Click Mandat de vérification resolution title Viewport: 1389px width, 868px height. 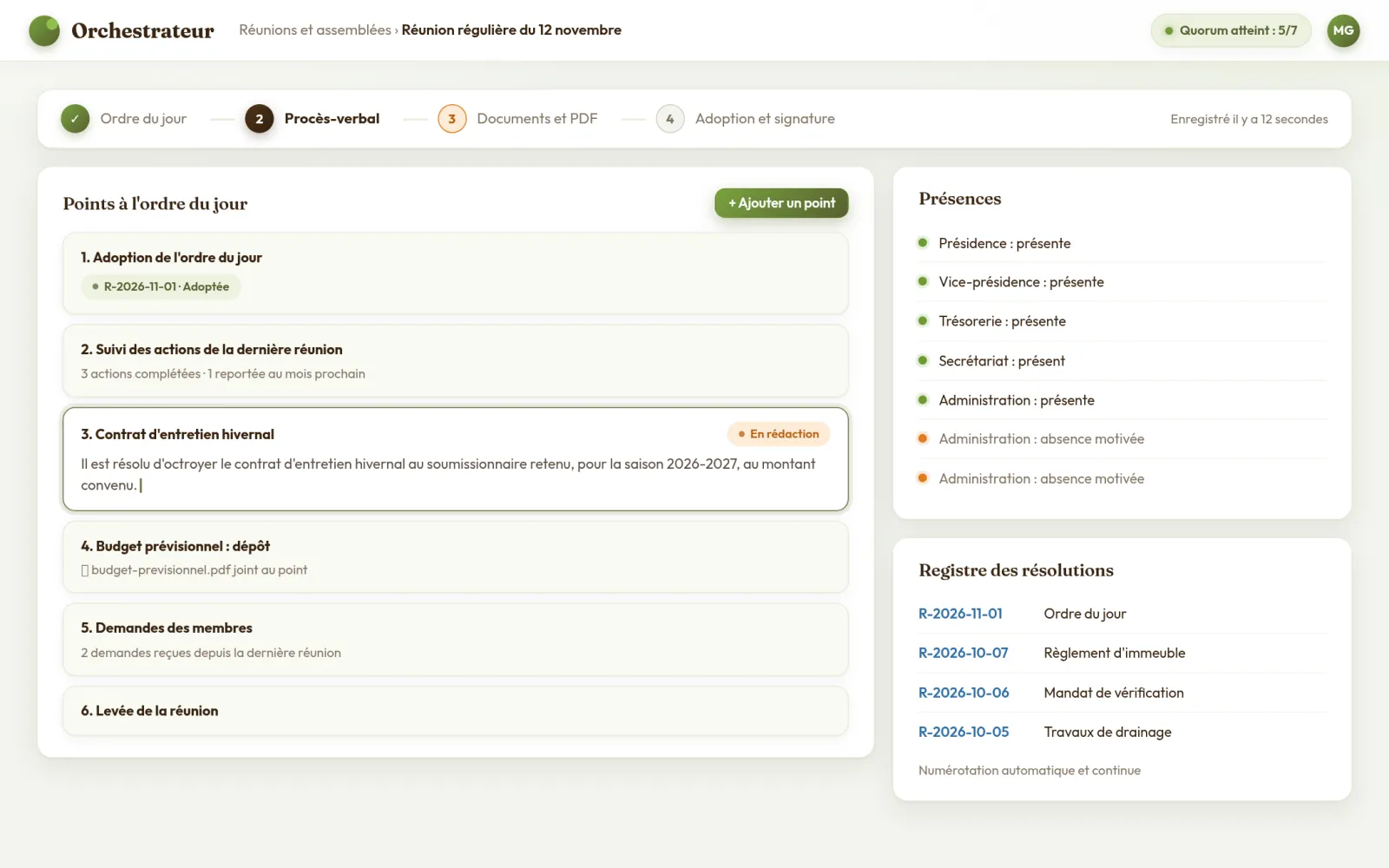click(x=1114, y=693)
